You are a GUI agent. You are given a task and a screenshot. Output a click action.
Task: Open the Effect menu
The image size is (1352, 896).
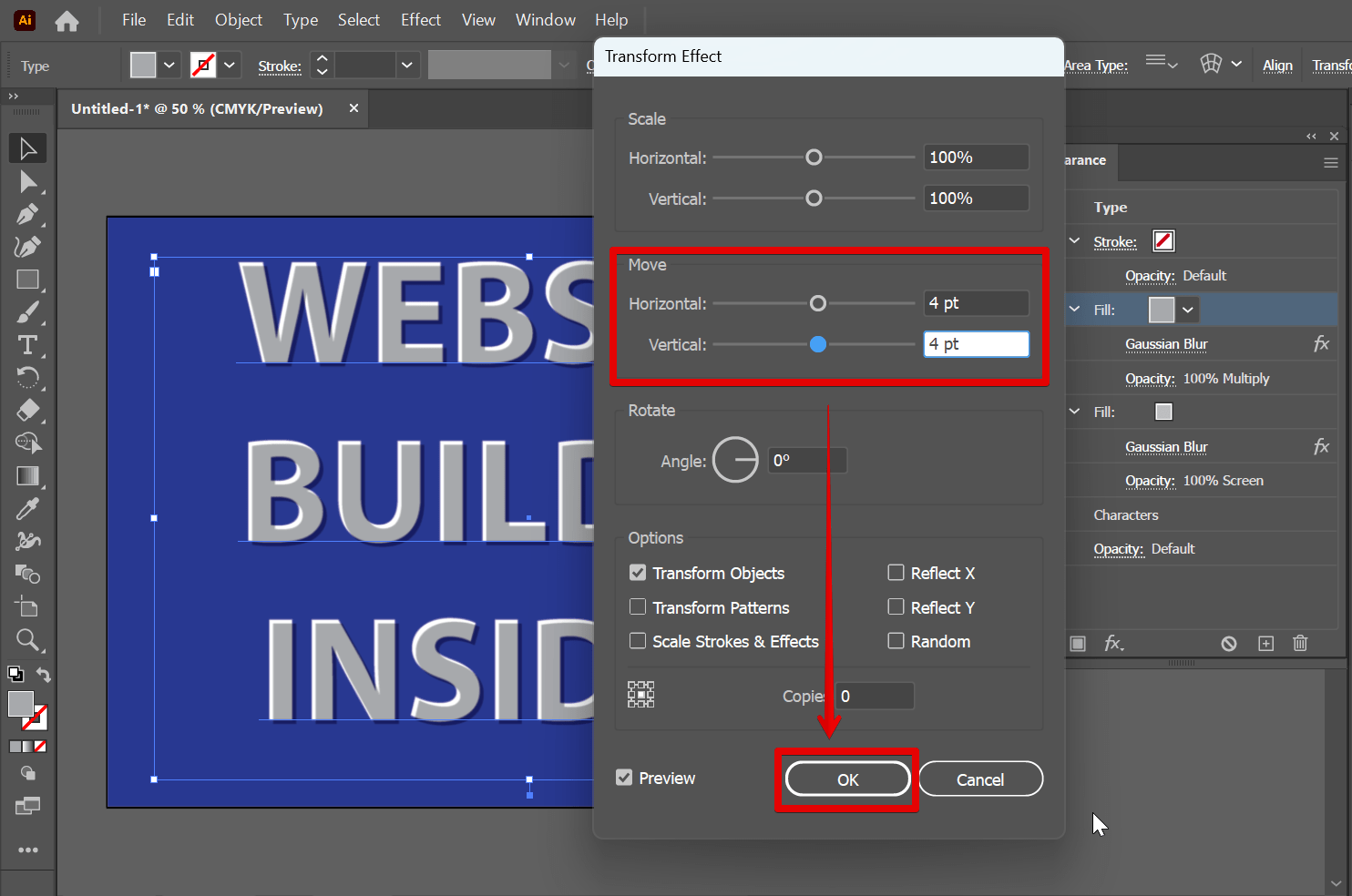pos(420,19)
